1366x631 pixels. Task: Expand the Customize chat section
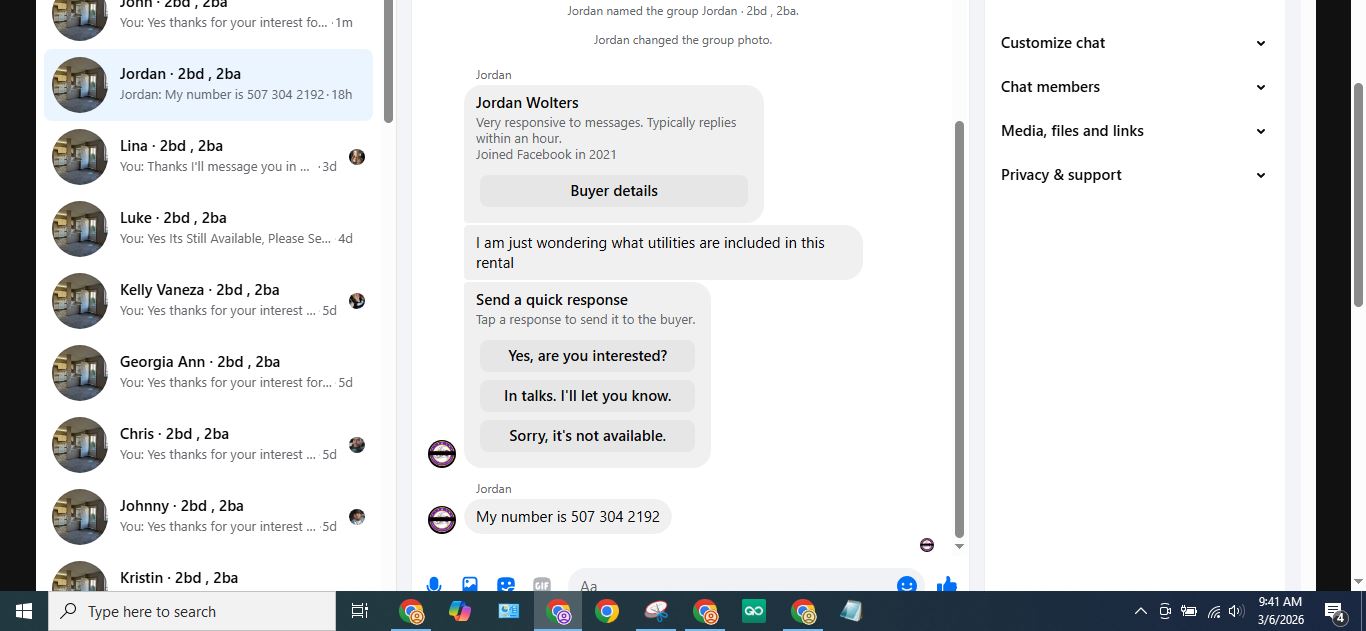(1134, 43)
